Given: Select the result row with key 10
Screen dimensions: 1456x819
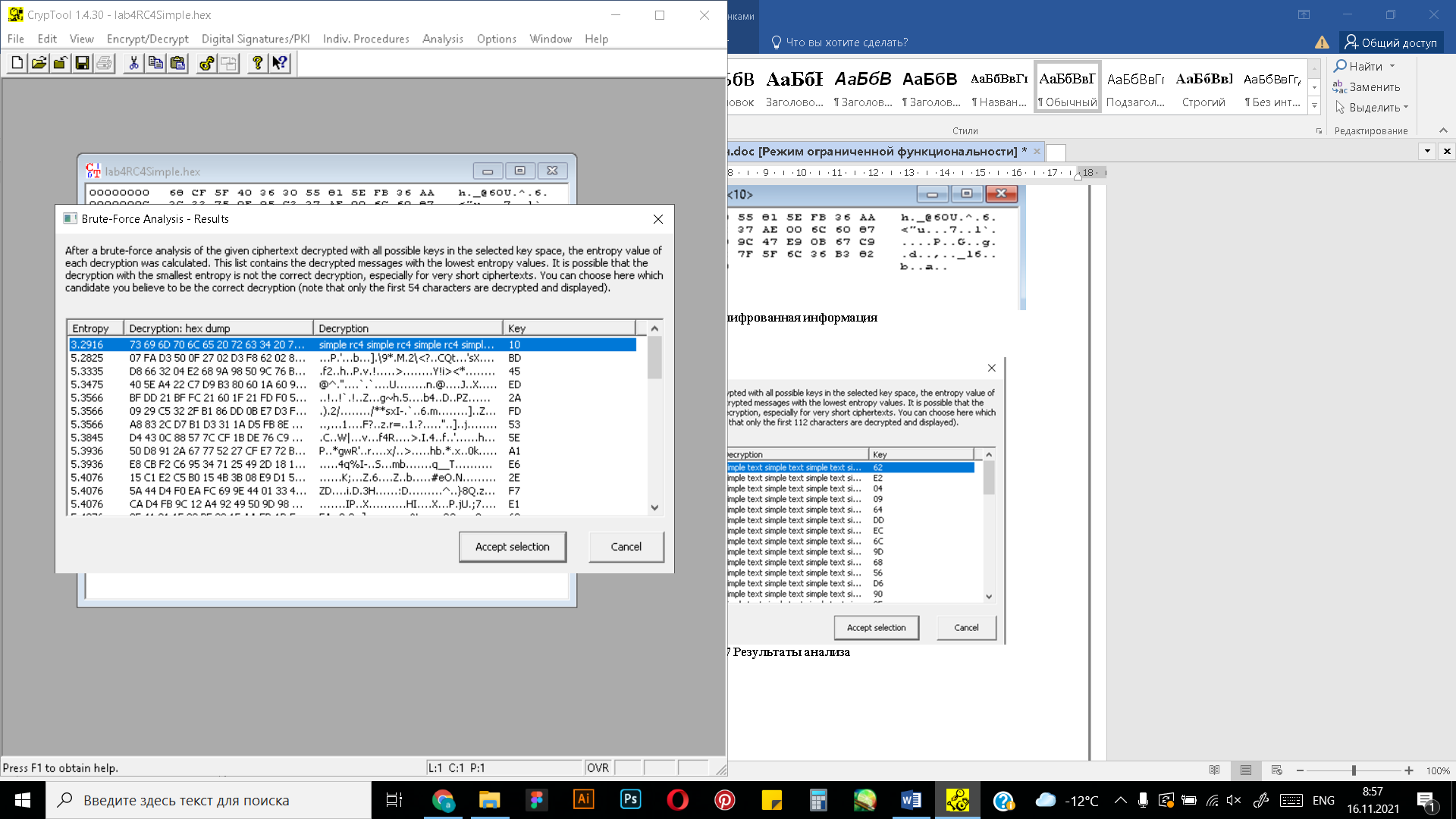Looking at the screenshot, I should pyautogui.click(x=353, y=345).
